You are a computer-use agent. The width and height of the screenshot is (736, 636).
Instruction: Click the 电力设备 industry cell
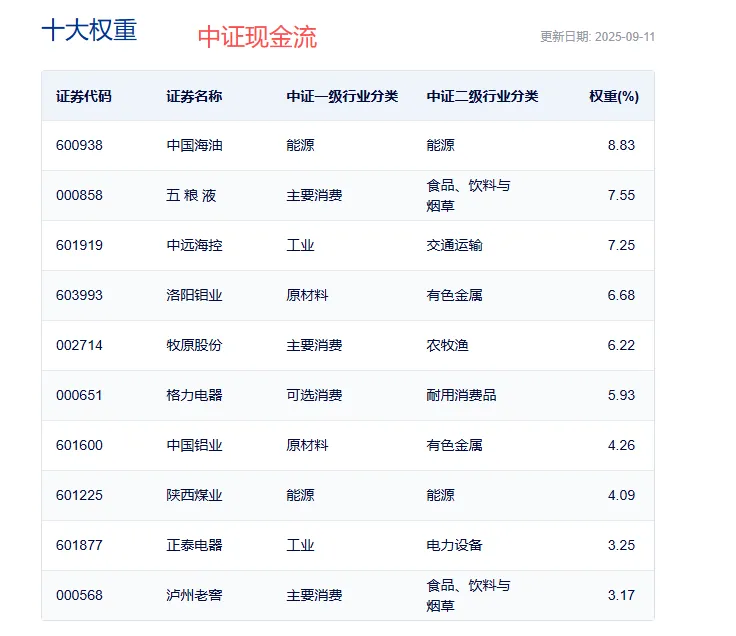(x=454, y=545)
